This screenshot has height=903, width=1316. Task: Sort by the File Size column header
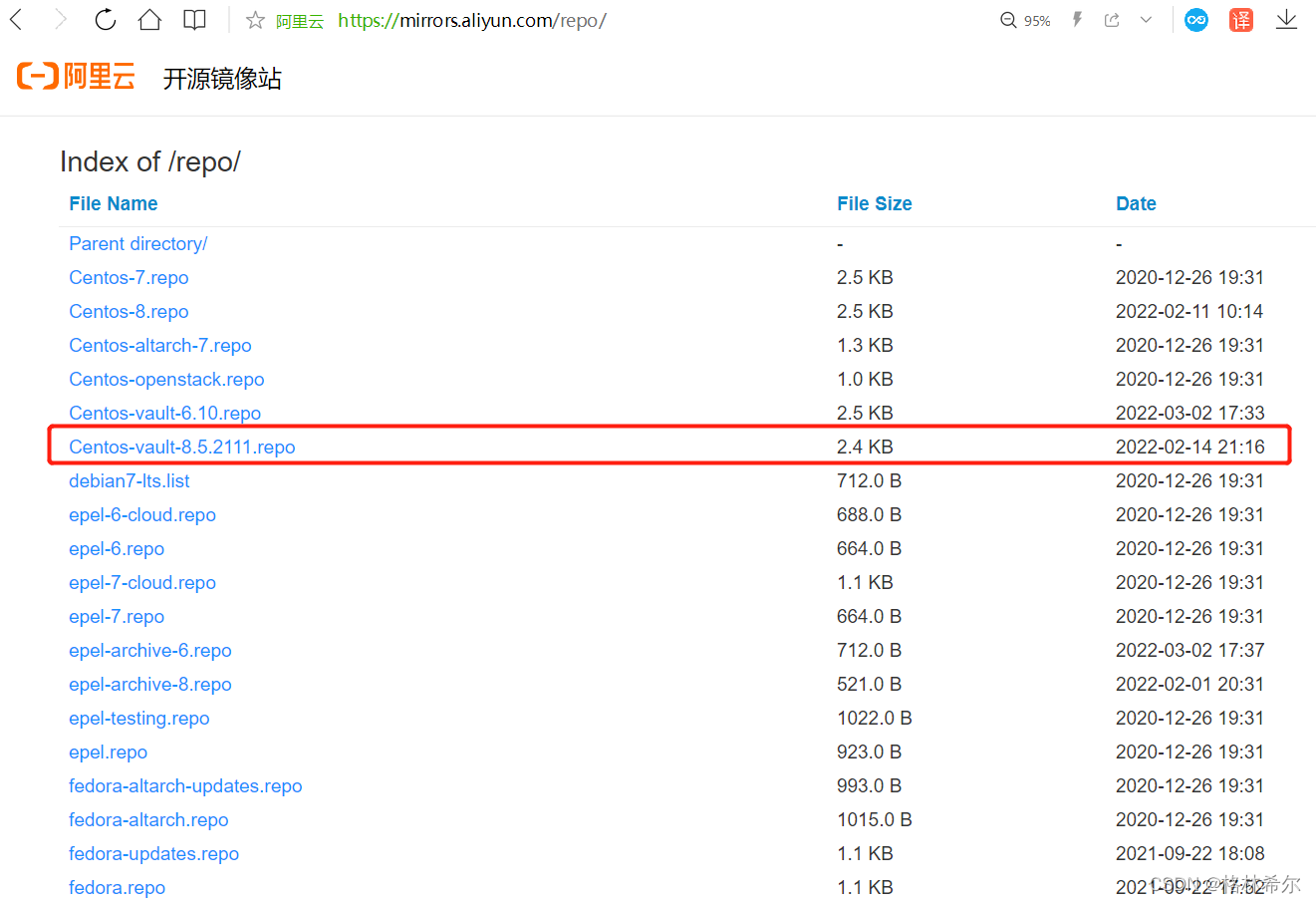pos(875,203)
